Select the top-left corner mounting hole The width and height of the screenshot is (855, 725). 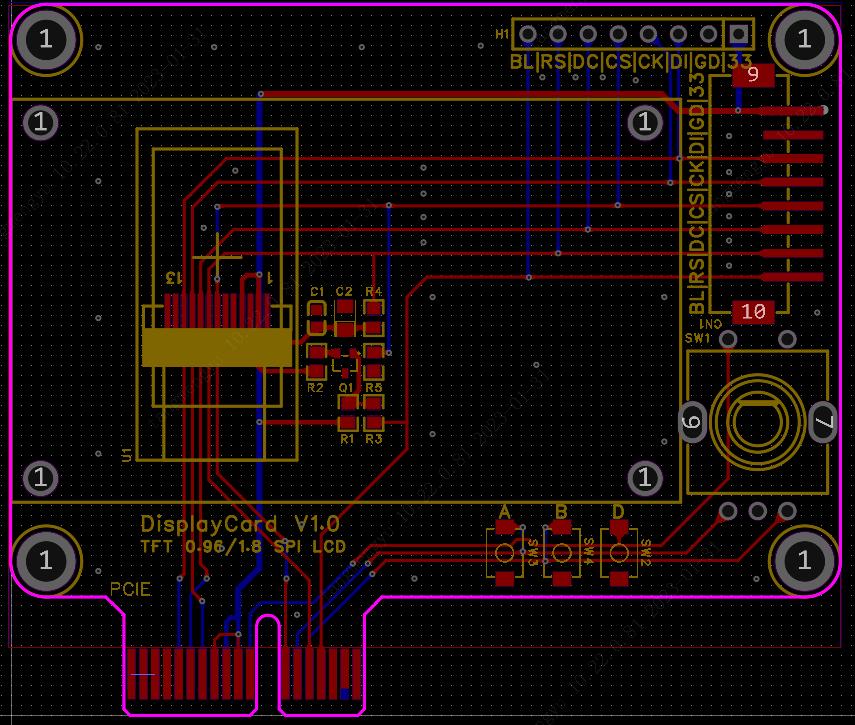point(45,40)
